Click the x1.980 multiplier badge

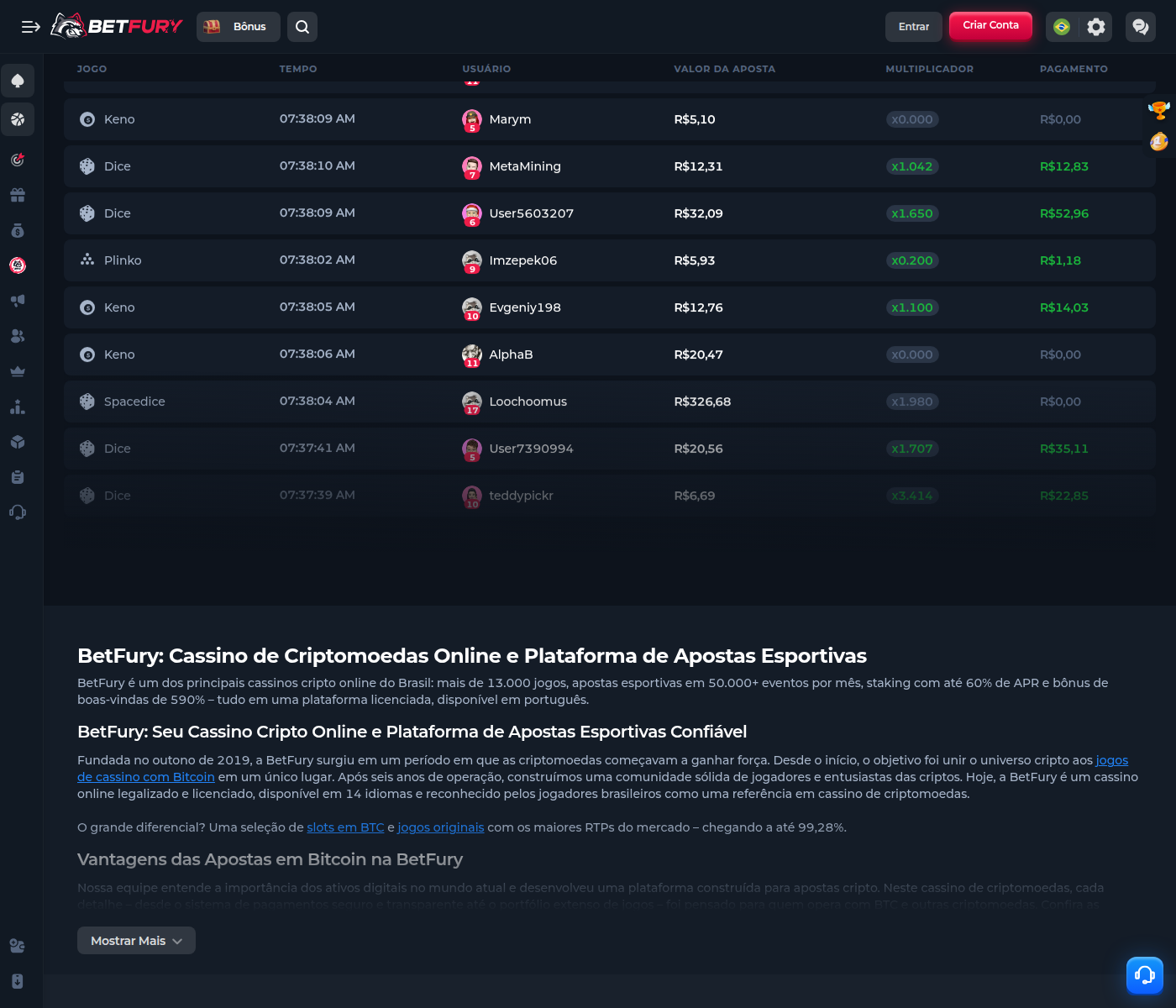tap(912, 402)
